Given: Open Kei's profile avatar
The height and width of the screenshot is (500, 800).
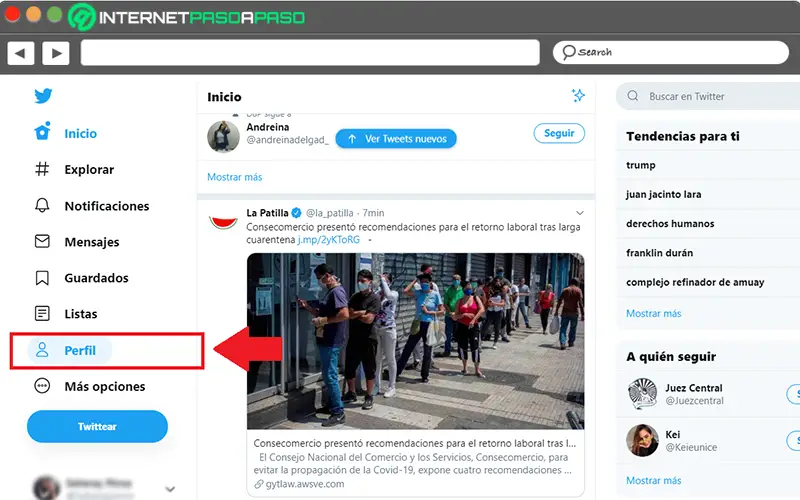Looking at the screenshot, I should pyautogui.click(x=642, y=440).
